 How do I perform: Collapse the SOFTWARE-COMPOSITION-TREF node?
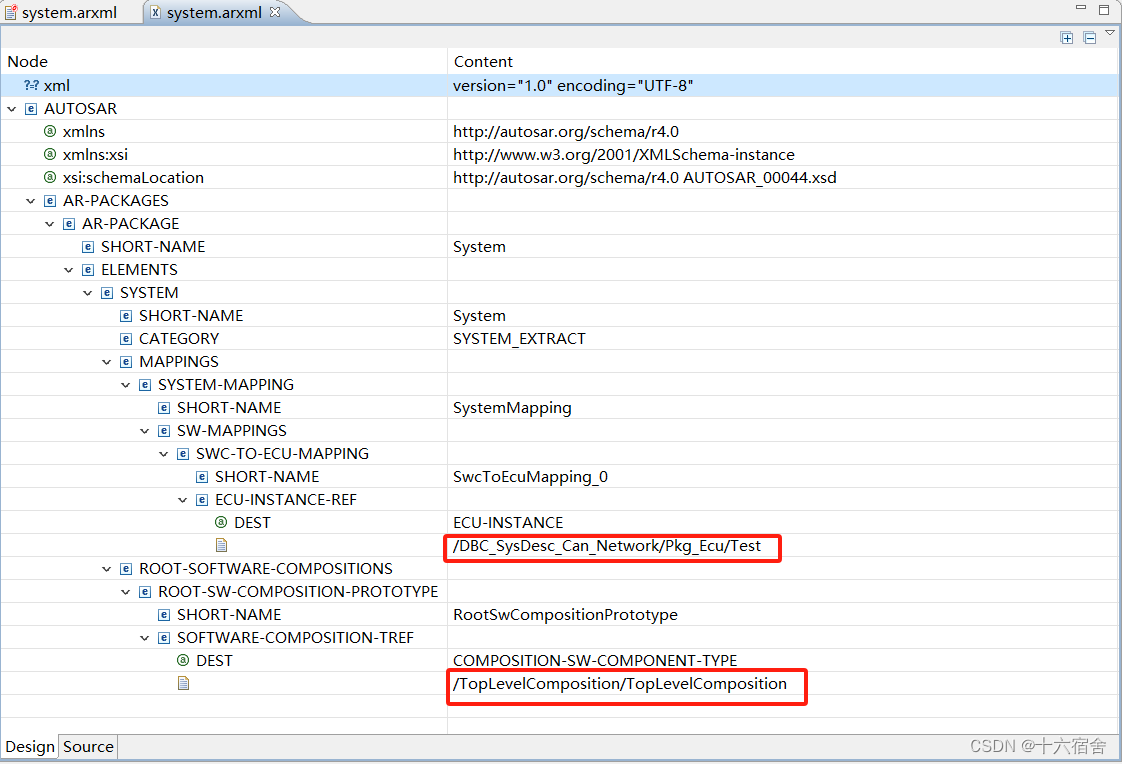[145, 638]
